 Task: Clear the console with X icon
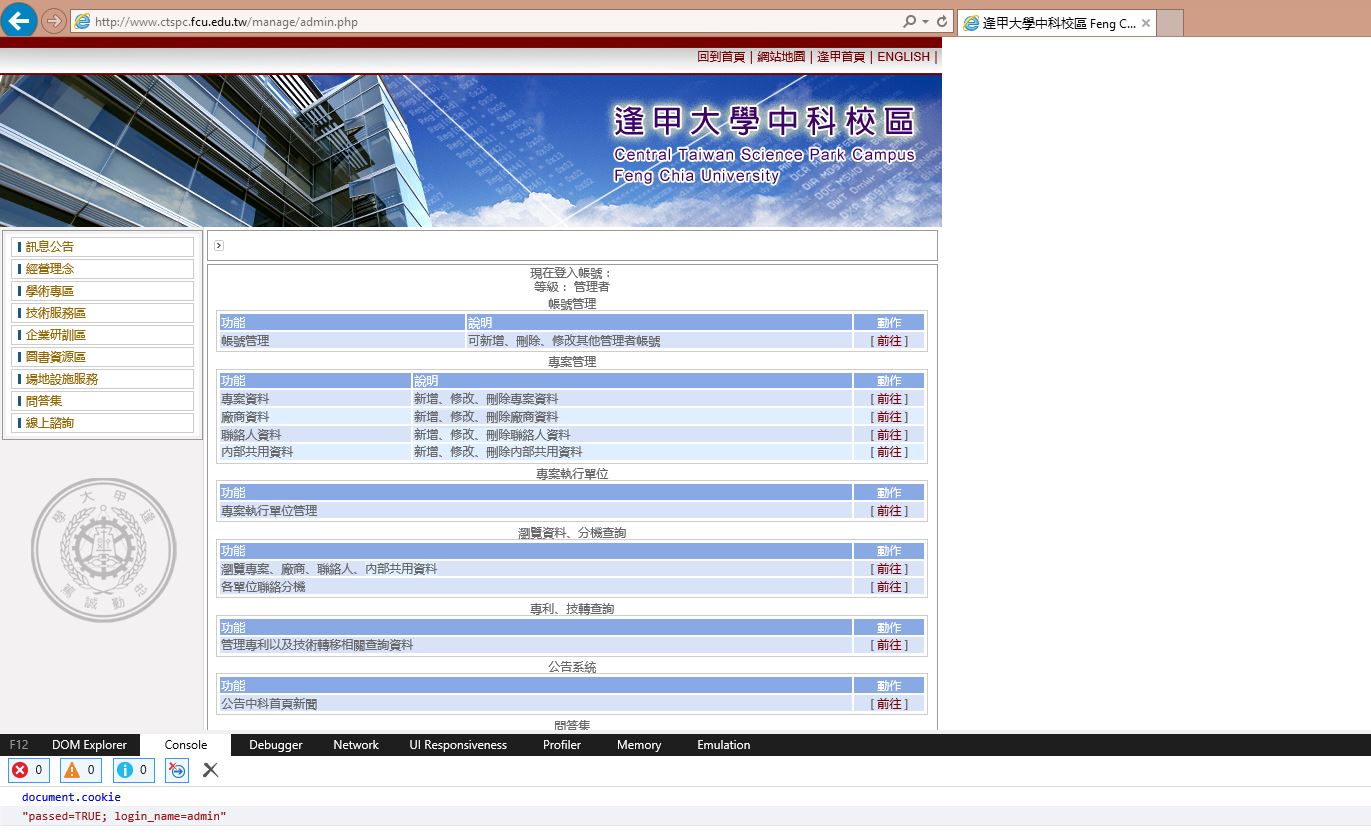pyautogui.click(x=210, y=770)
